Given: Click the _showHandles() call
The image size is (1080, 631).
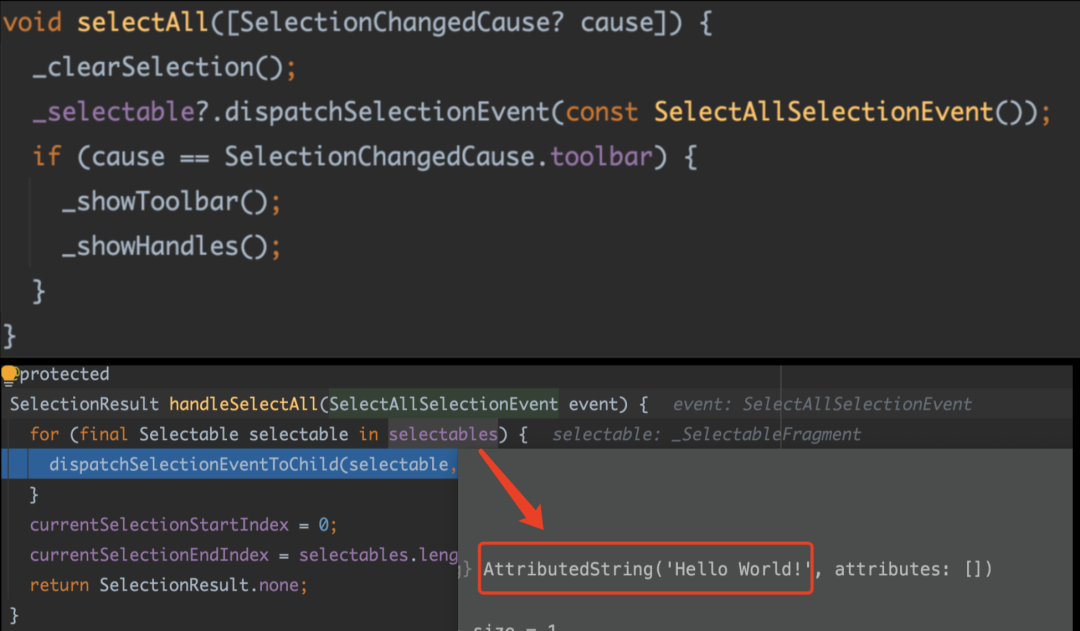Looking at the screenshot, I should (165, 246).
